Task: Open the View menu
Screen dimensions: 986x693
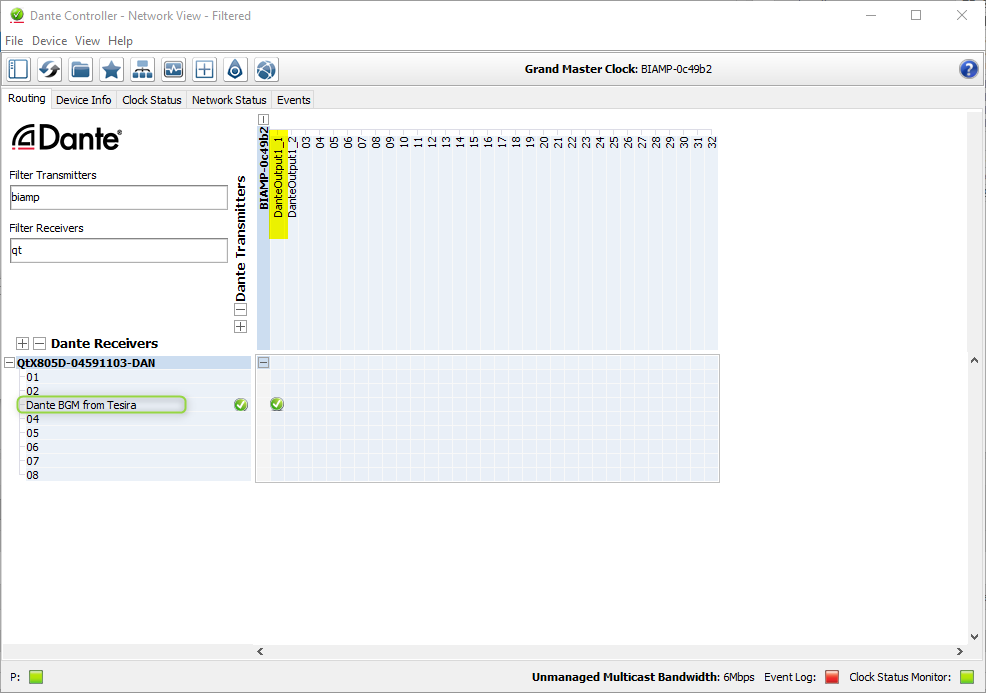Action: (87, 41)
